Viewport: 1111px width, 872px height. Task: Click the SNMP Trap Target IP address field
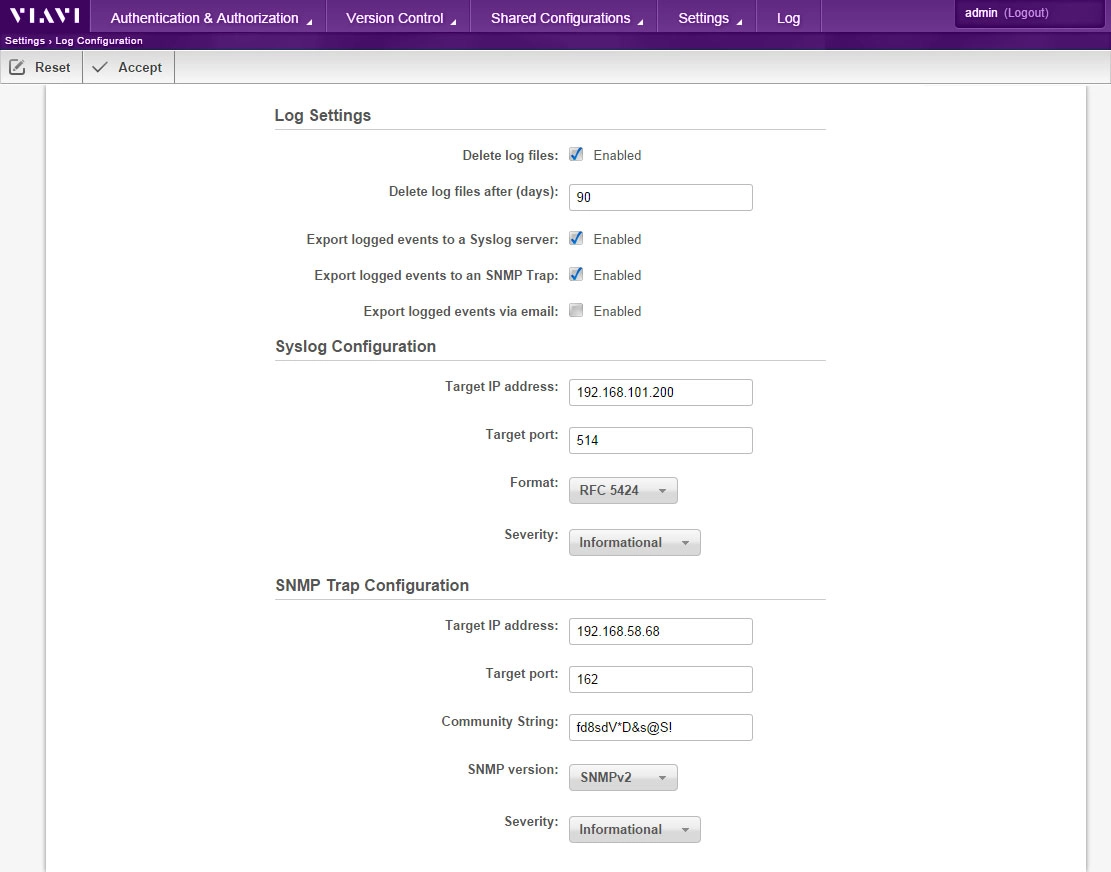pos(660,631)
